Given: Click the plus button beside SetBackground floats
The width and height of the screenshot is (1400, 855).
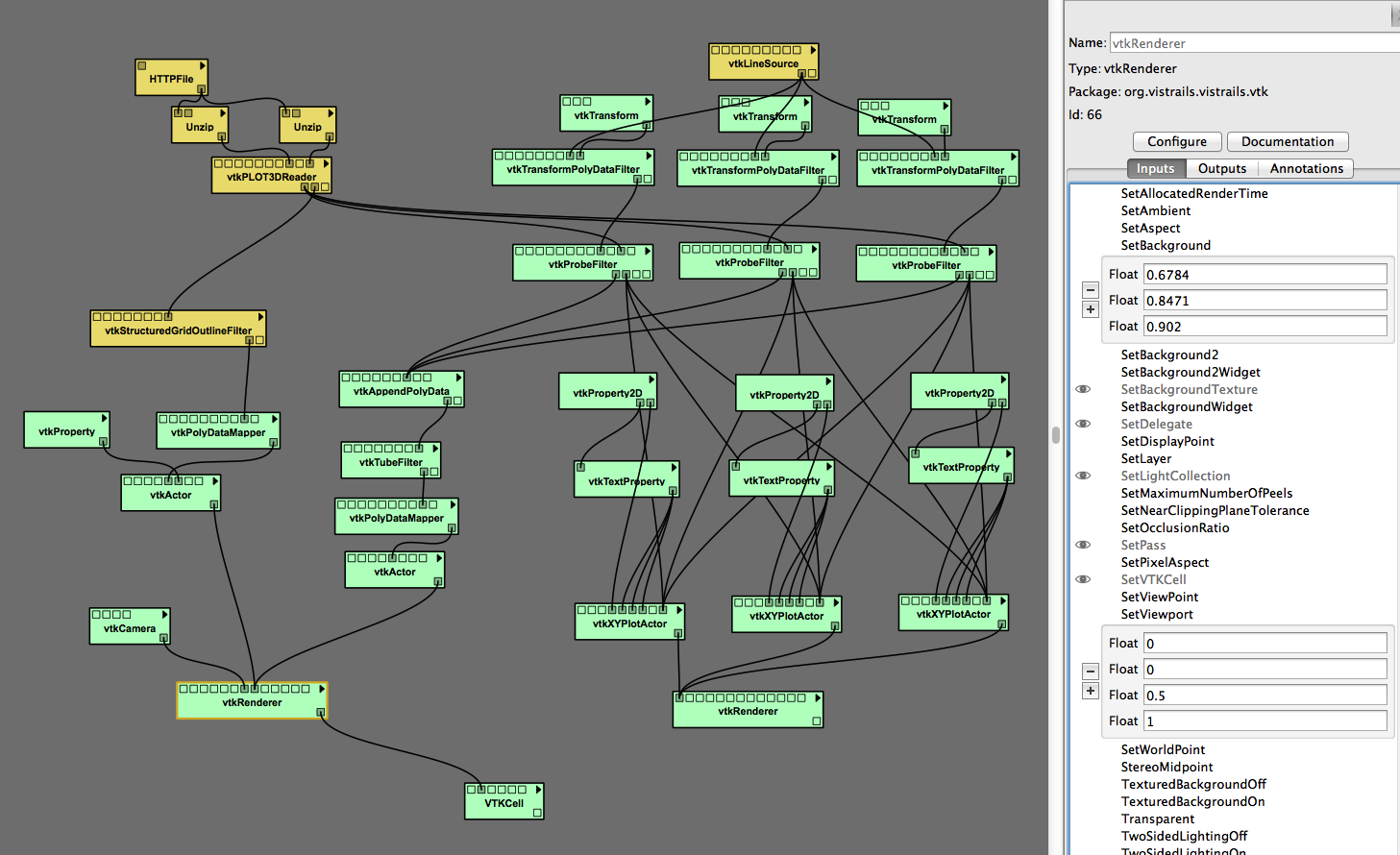Looking at the screenshot, I should [x=1090, y=309].
